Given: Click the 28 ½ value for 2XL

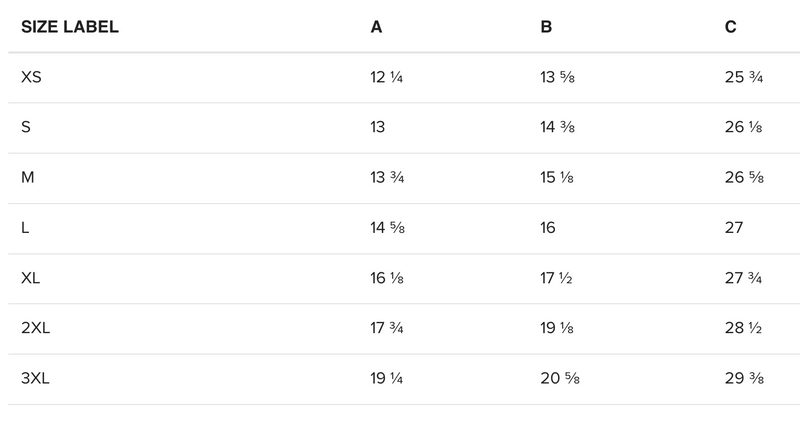Looking at the screenshot, I should click(x=743, y=328).
